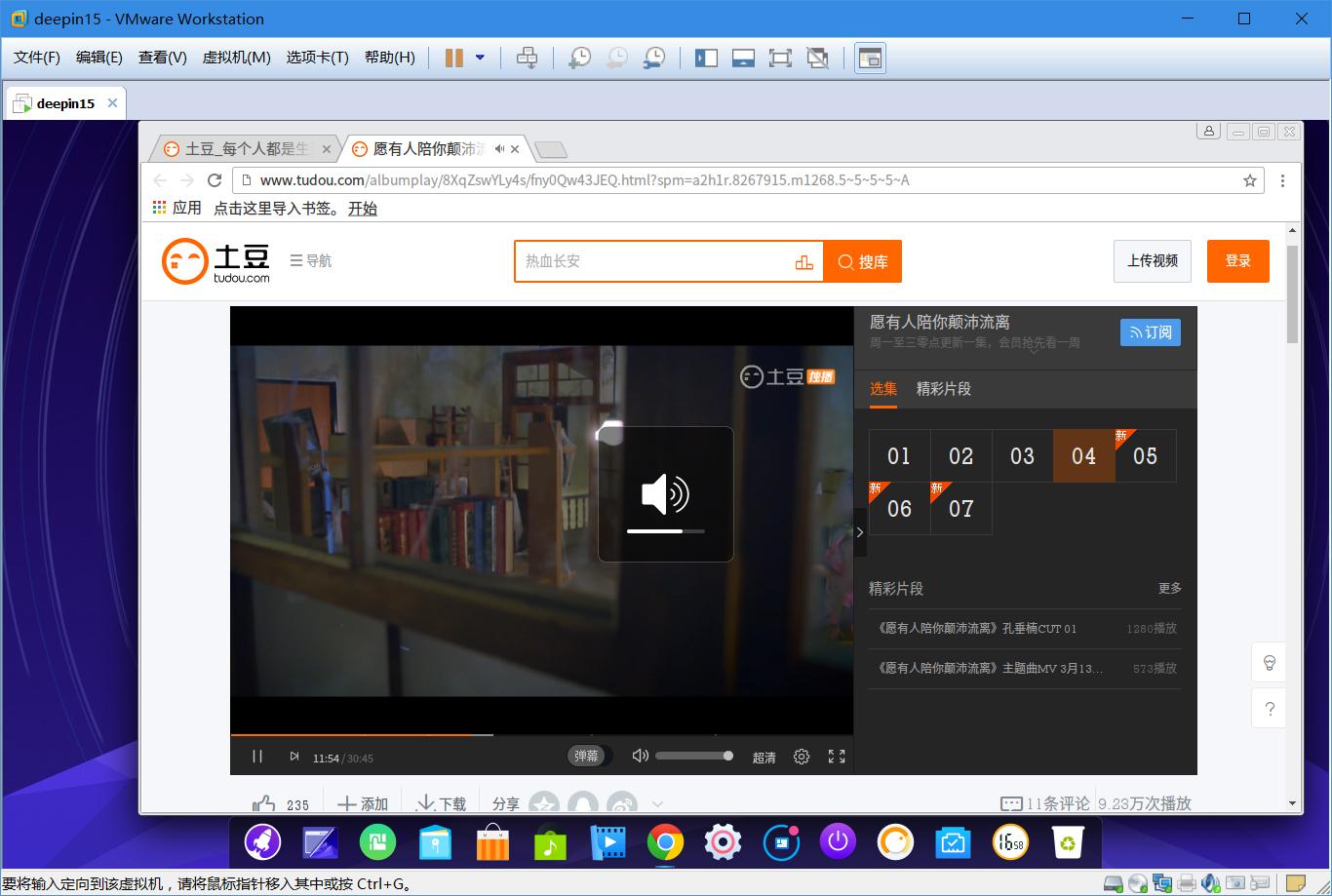Click the Tudou logo in the header
1332x896 pixels.
(215, 260)
